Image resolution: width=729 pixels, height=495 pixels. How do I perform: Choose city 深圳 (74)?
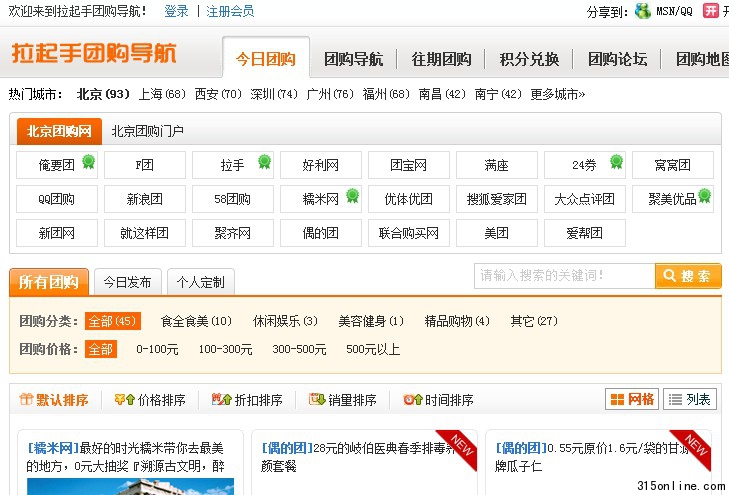click(x=274, y=94)
